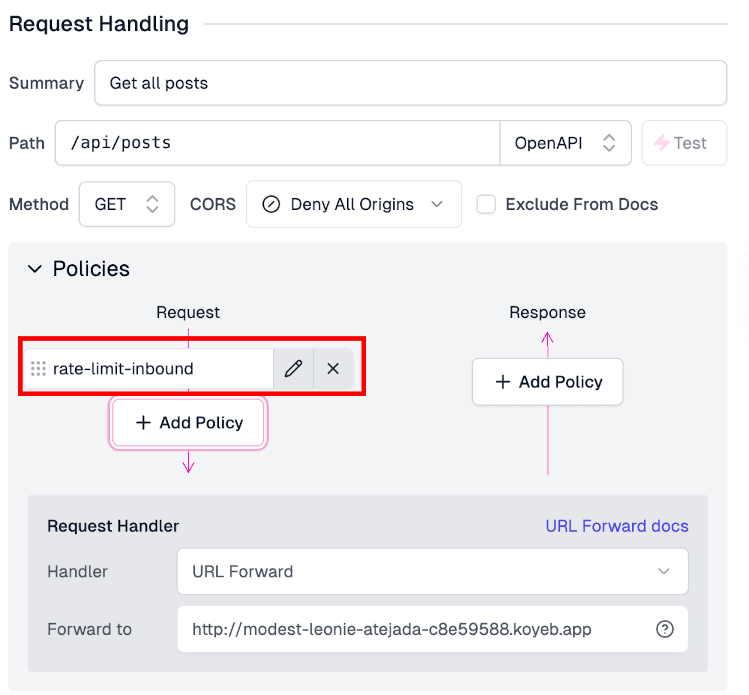Click the /api/posts path field
This screenshot has height=695, width=749.
pyautogui.click(x=277, y=143)
